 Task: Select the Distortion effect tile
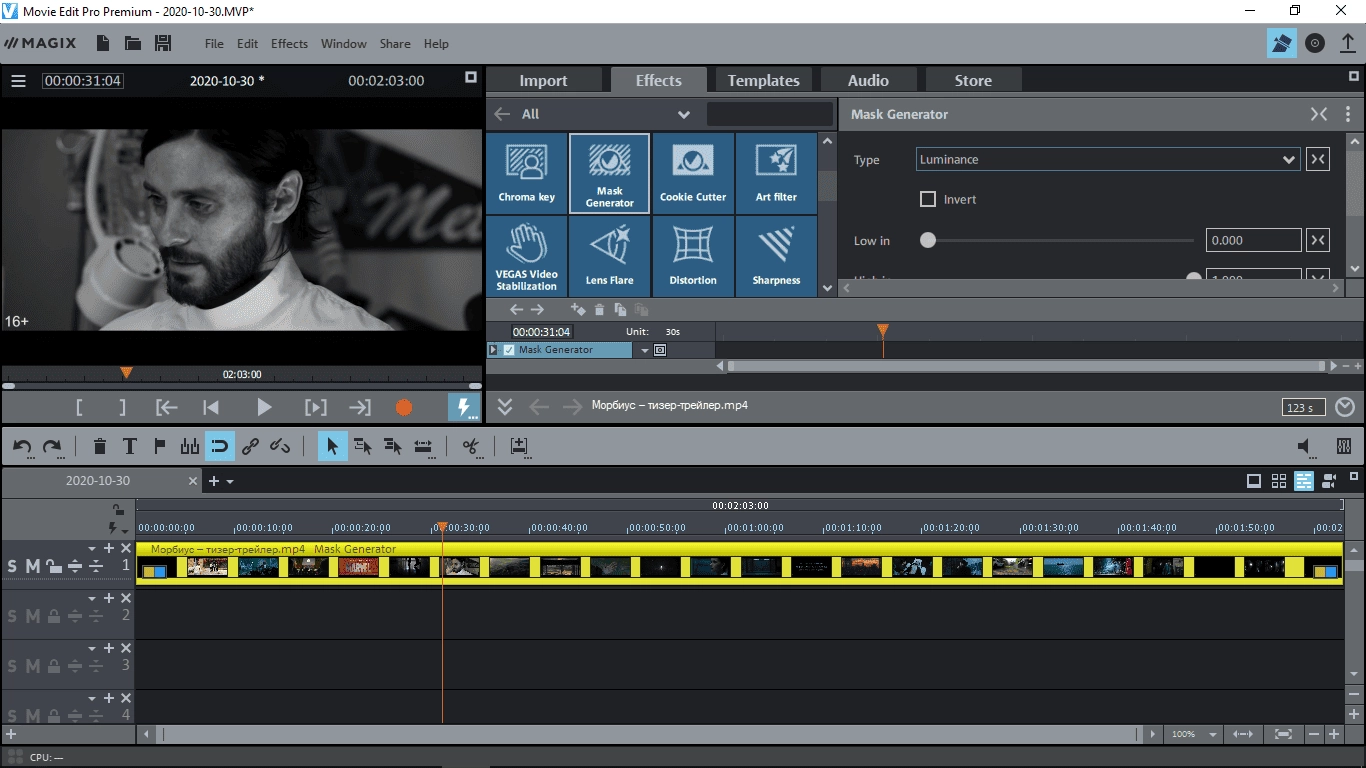click(693, 255)
